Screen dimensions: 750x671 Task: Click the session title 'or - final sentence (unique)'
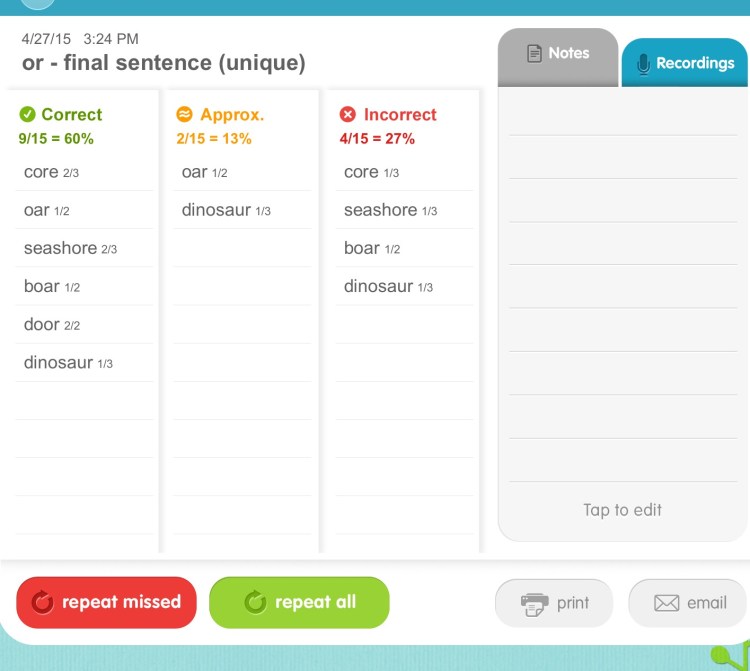click(x=164, y=63)
